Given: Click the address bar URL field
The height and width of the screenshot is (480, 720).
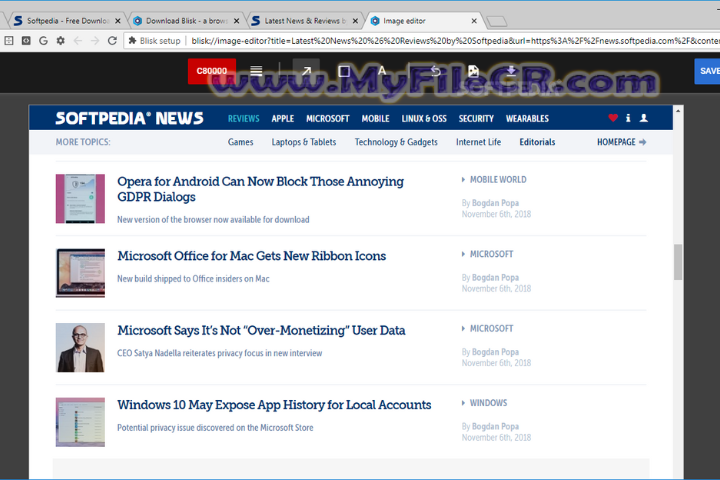Looking at the screenshot, I should point(455,41).
